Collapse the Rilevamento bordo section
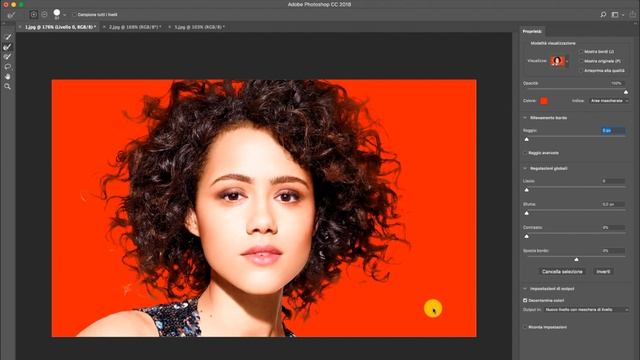The width and height of the screenshot is (640, 360). point(525,118)
